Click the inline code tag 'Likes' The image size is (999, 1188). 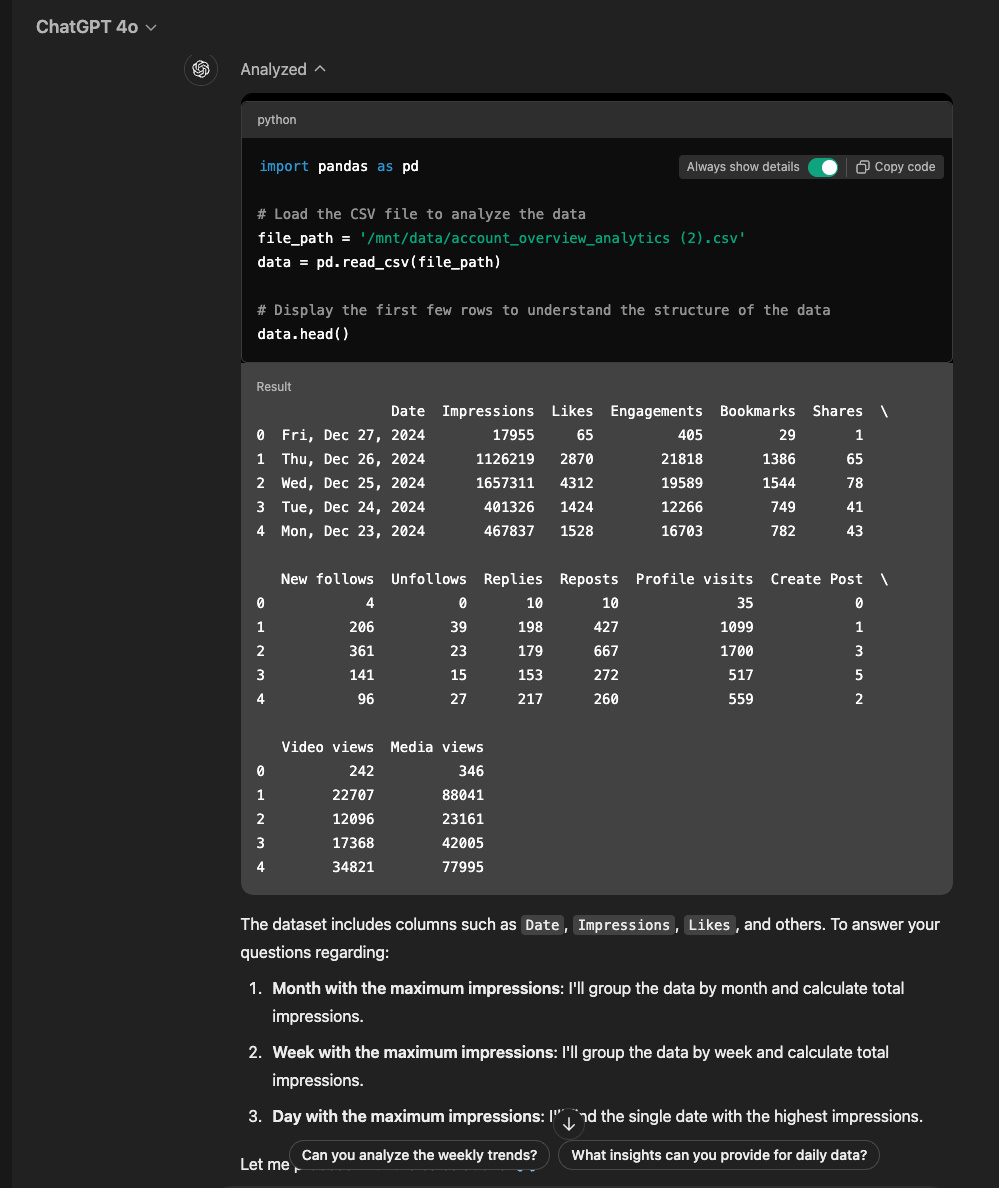coord(710,925)
